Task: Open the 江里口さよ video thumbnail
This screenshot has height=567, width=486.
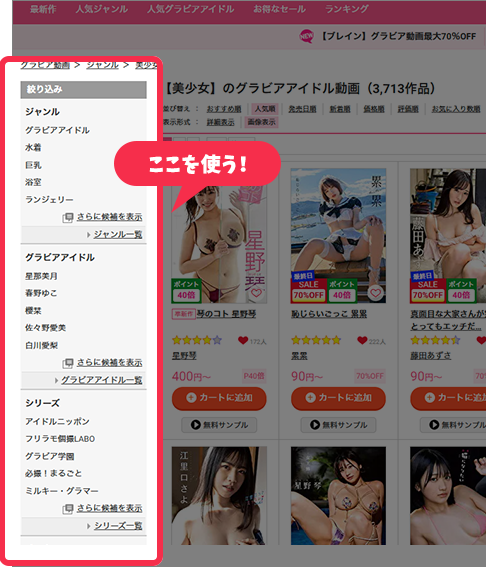Action: [219, 495]
